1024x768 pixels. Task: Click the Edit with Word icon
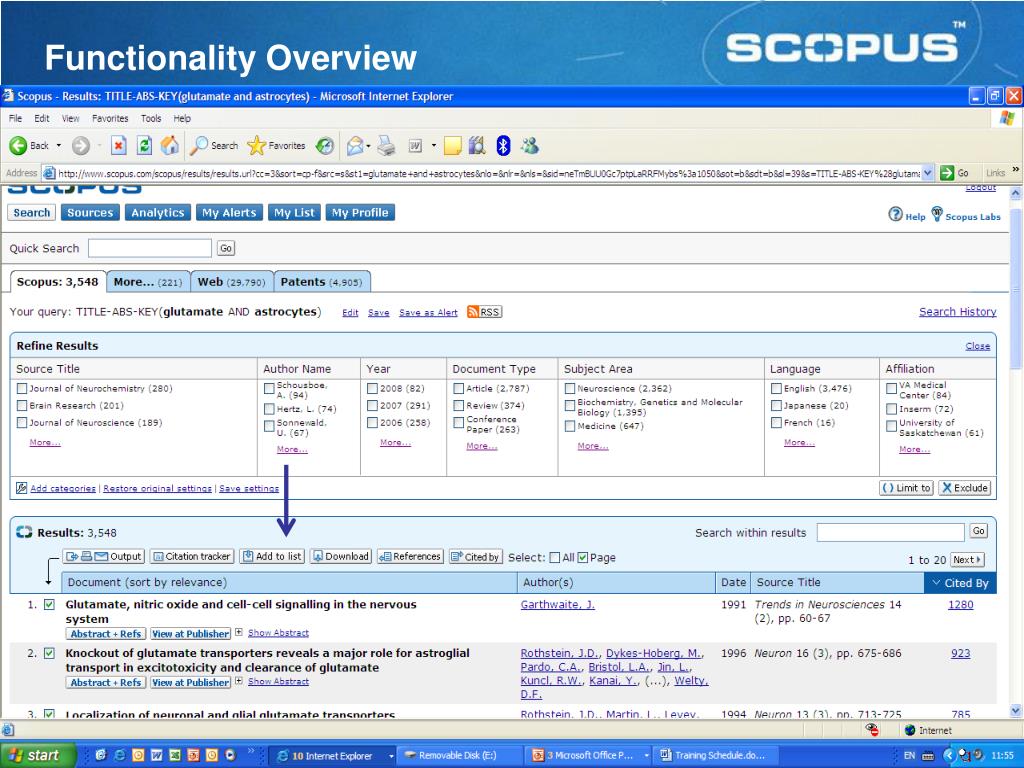point(415,146)
